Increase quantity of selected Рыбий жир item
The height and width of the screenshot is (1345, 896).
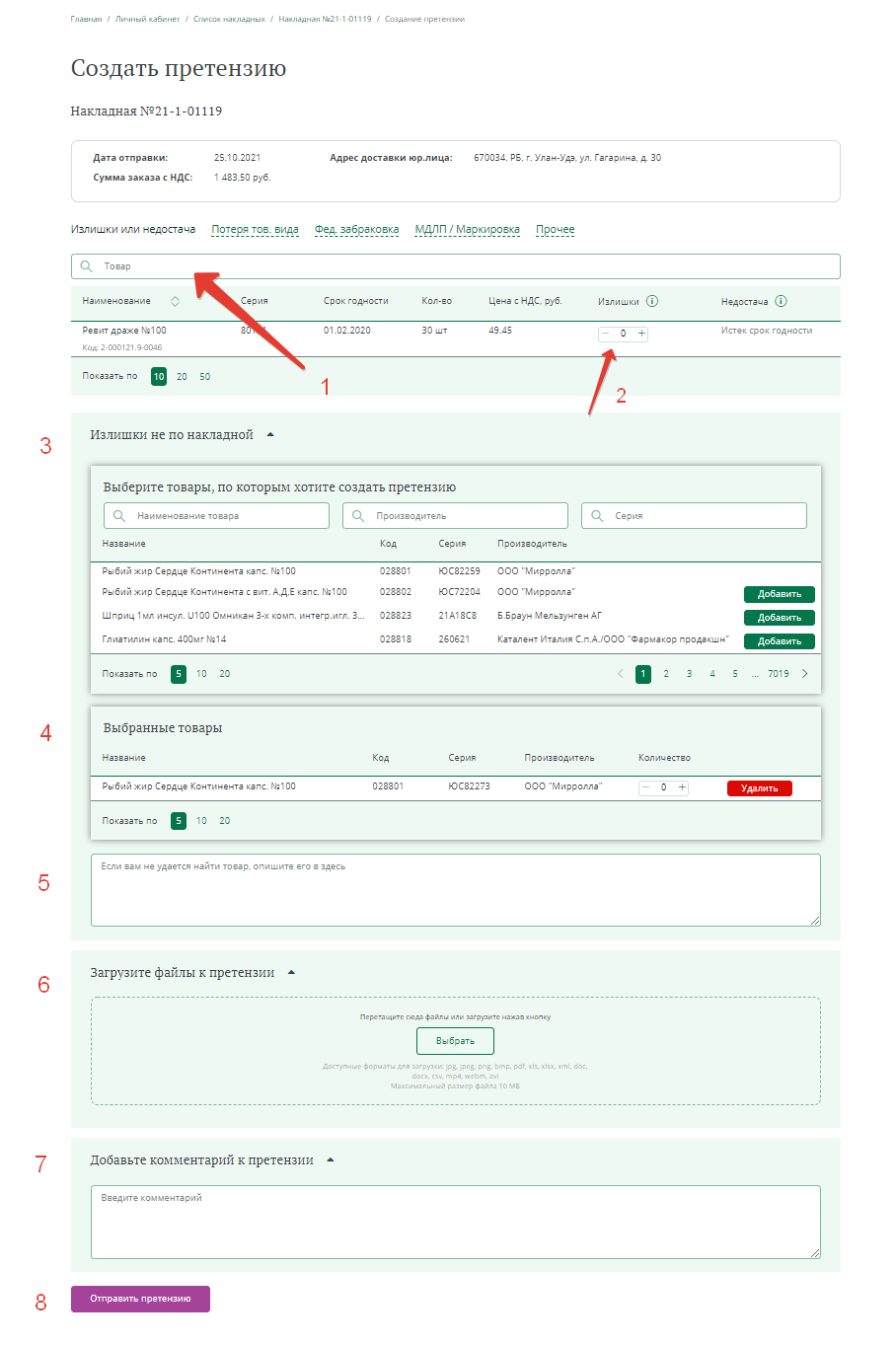[682, 787]
